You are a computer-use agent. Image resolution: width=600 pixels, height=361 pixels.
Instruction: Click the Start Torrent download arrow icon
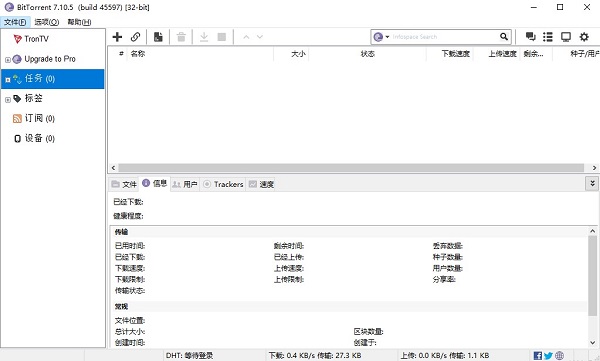tap(204, 37)
